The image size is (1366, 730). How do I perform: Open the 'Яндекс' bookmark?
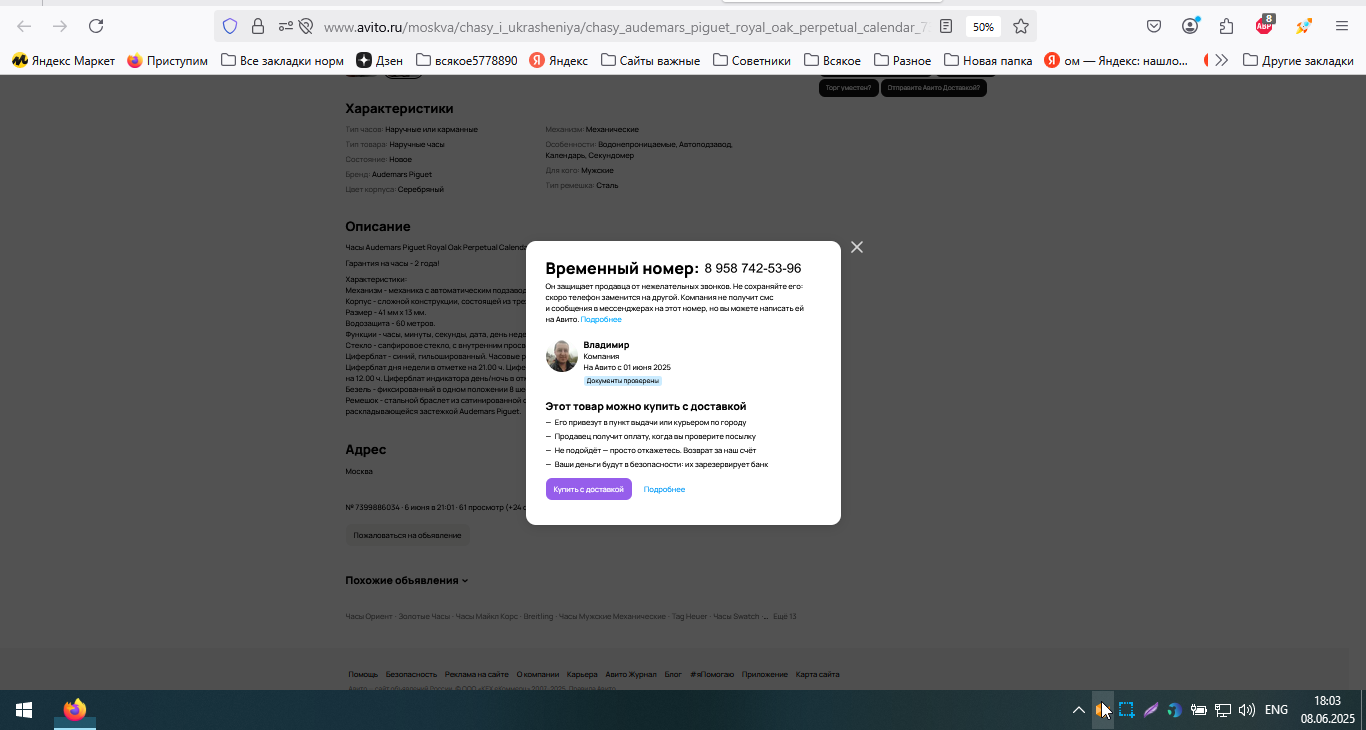(x=559, y=61)
